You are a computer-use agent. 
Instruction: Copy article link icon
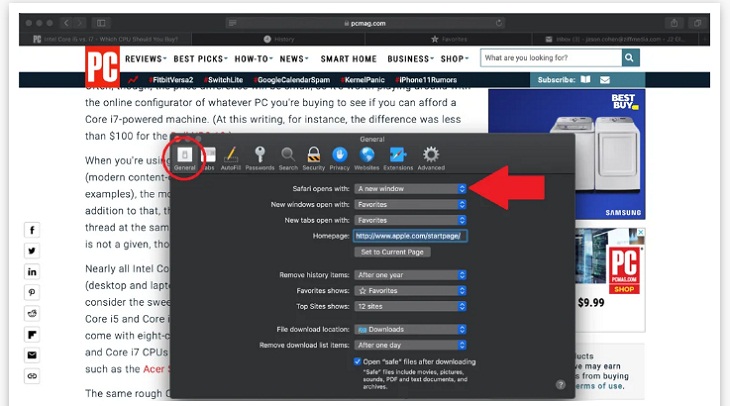(32, 376)
